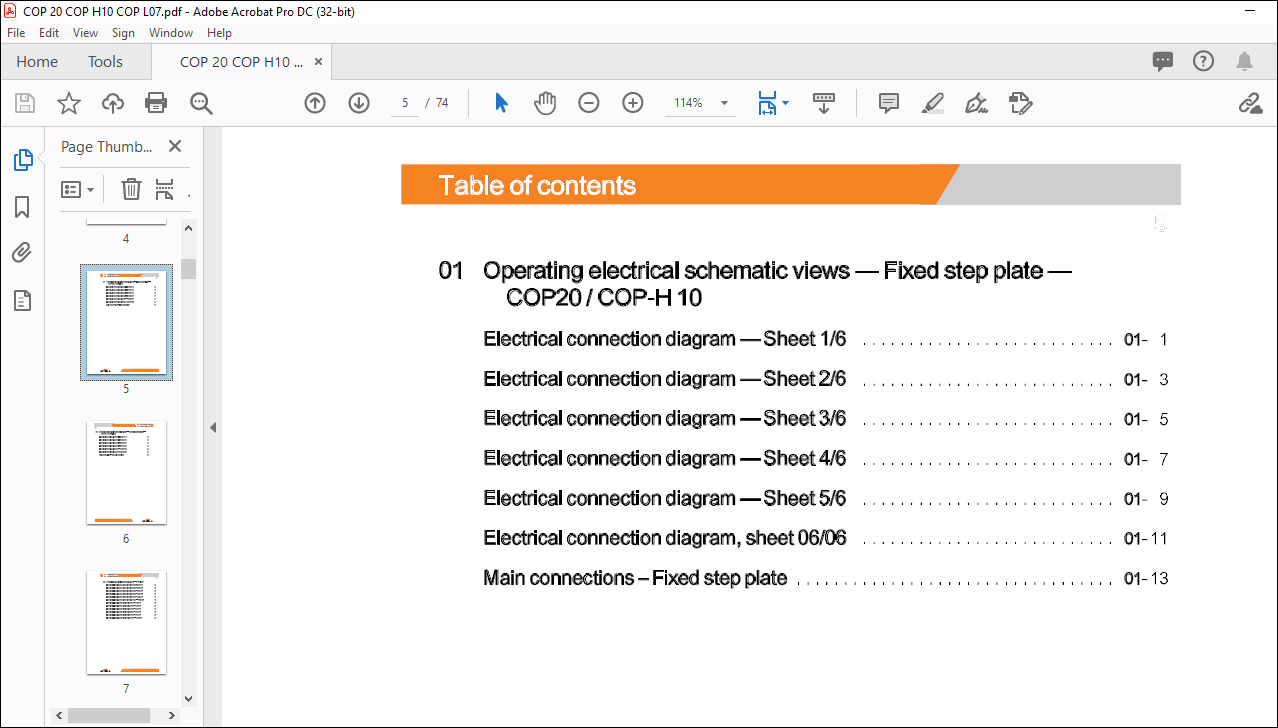This screenshot has width=1278, height=728.
Task: Open the find text magnifier tool
Action: [x=202, y=103]
